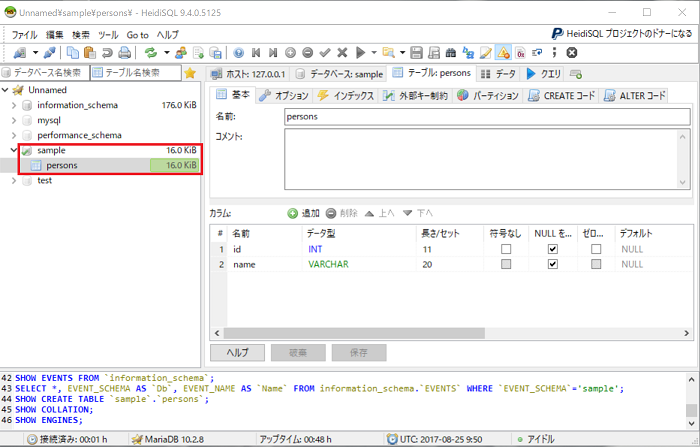This screenshot has height=447, width=700.
Task: Click the 名前 field containing persons
Action: click(x=487, y=117)
